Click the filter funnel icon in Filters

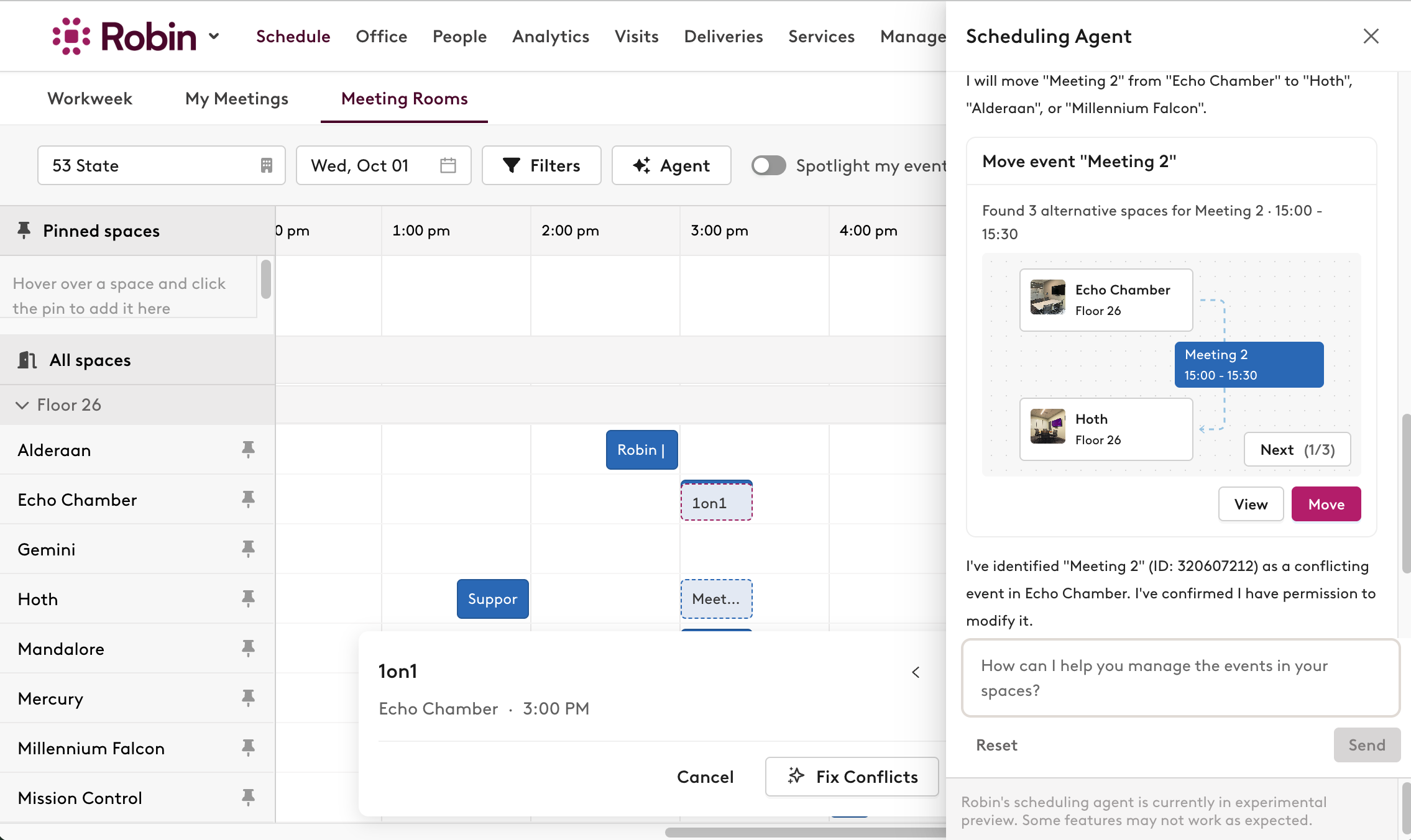(x=511, y=165)
